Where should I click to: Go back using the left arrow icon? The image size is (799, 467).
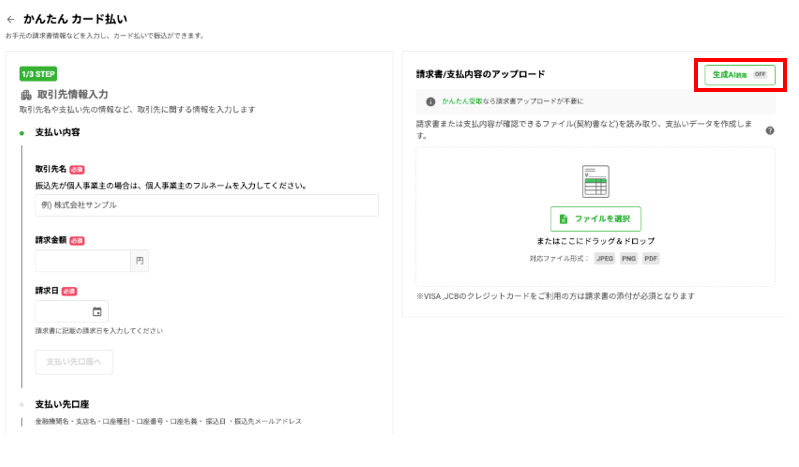11,19
